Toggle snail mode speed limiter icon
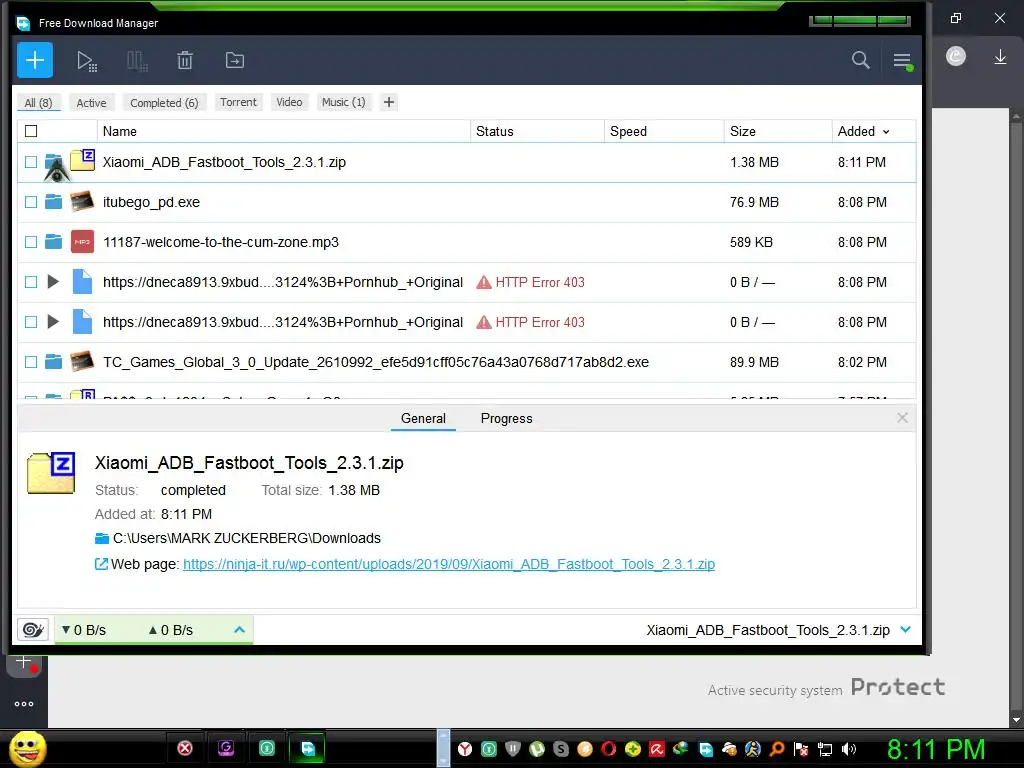The height and width of the screenshot is (768, 1024). (33, 630)
